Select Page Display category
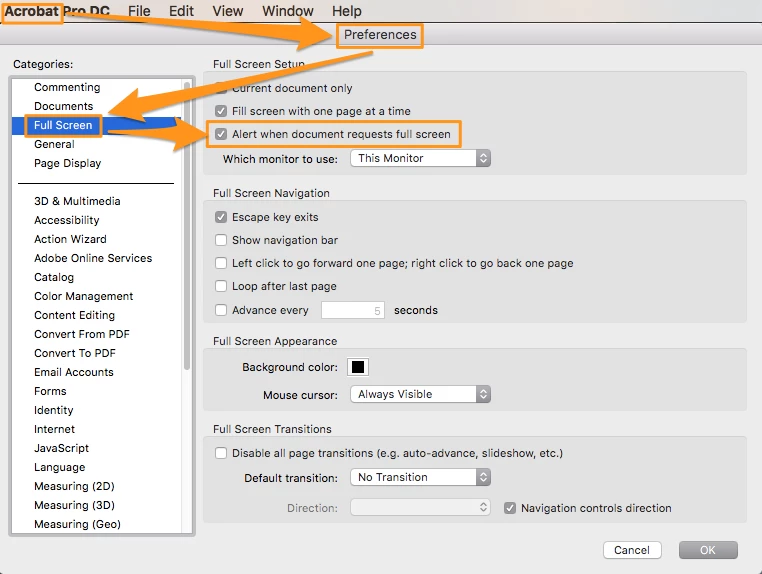The width and height of the screenshot is (762, 574). 68,163
